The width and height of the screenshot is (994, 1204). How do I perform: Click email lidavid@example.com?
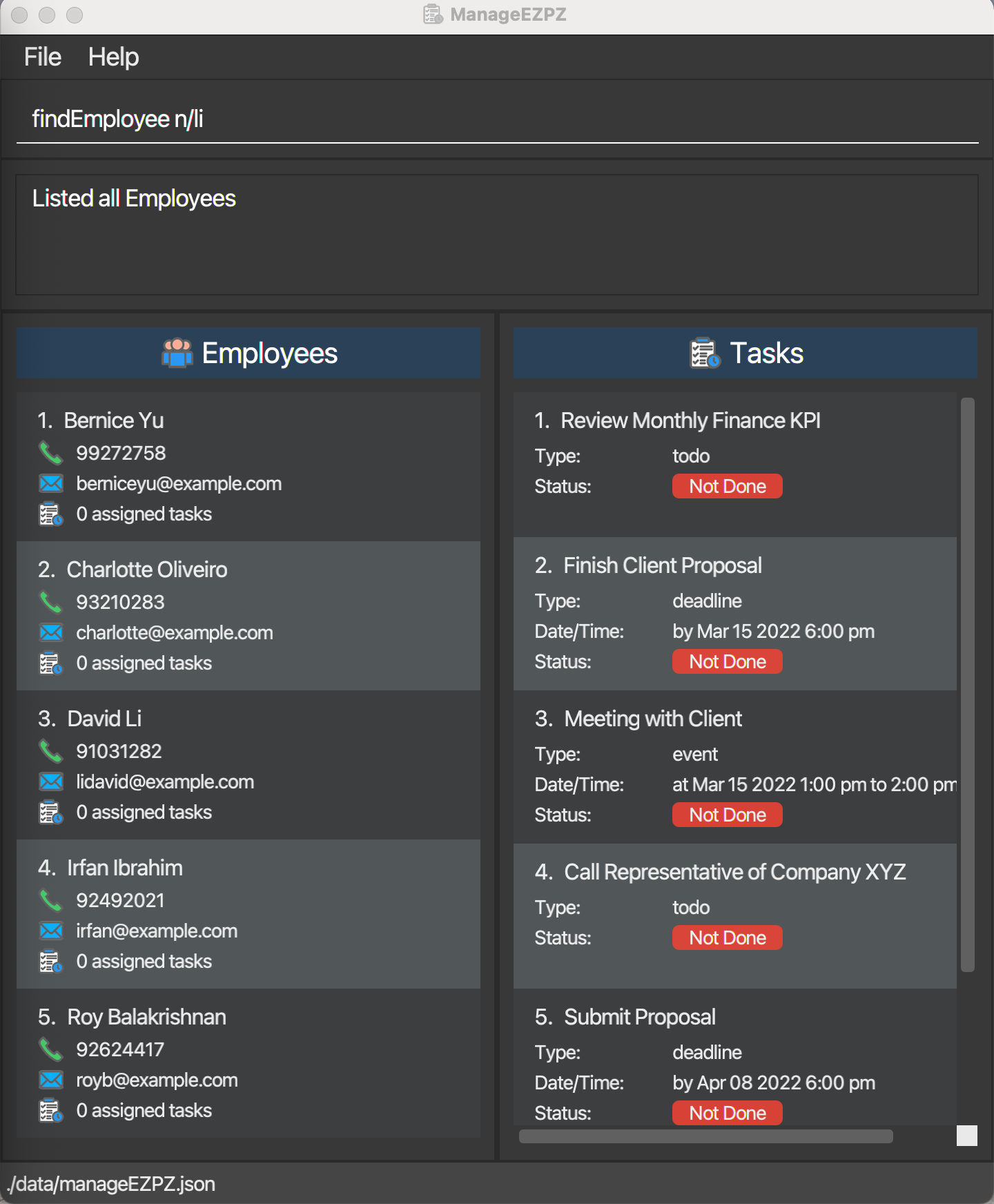coord(165,781)
